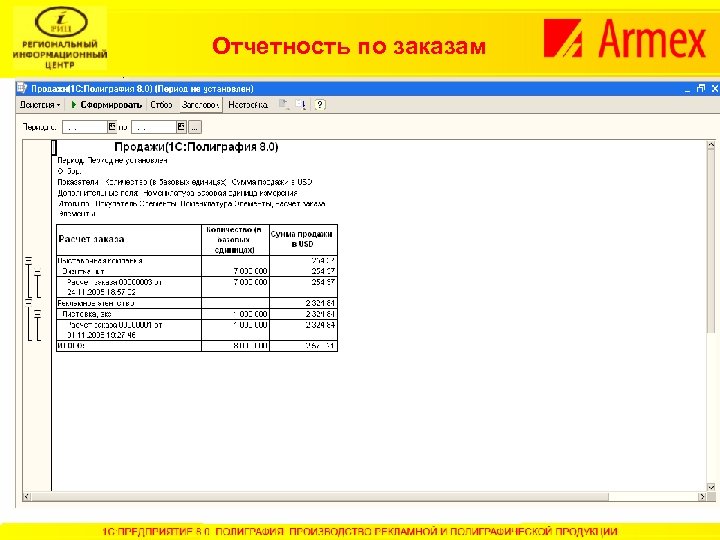Click the green Сформировать play icon
720x540 pixels.
point(73,105)
